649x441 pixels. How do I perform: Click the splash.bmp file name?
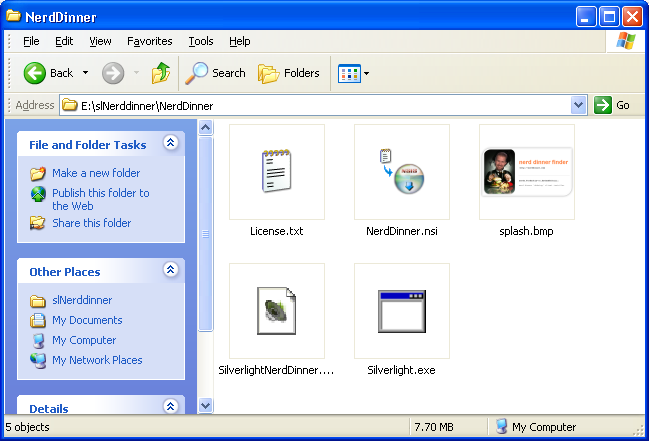pos(526,231)
